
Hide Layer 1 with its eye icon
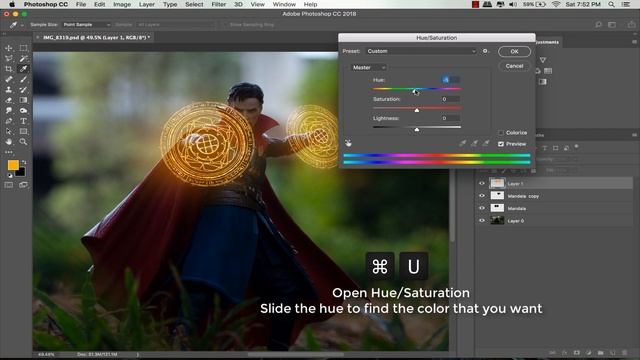(482, 184)
